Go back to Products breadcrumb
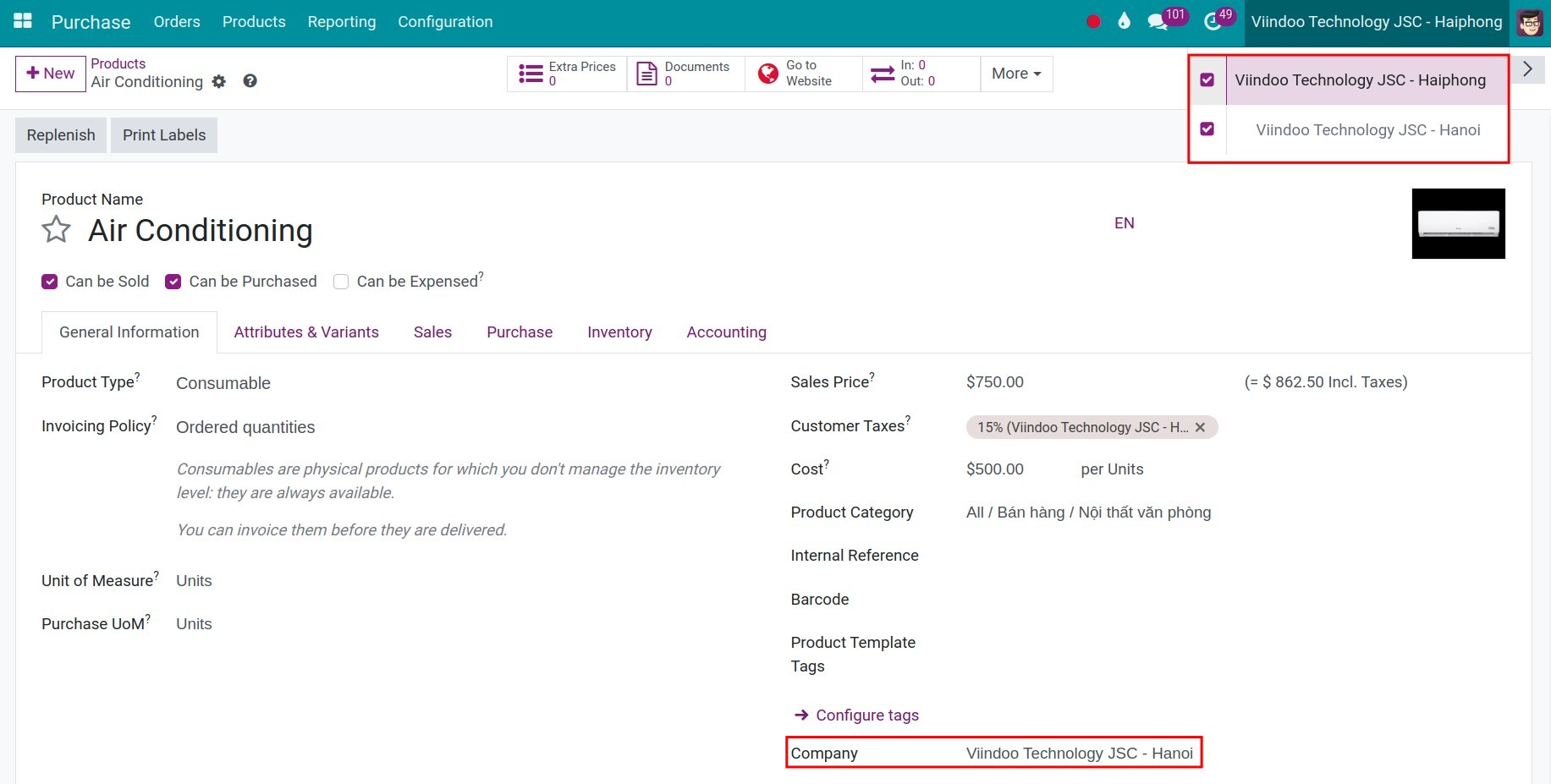Screen dimensions: 1551x784 click(x=118, y=63)
